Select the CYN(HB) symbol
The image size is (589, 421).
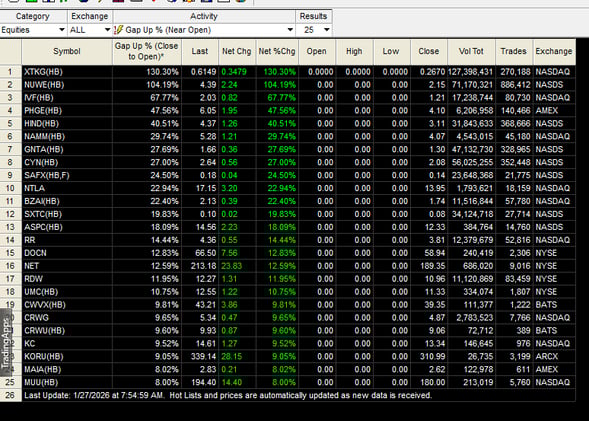pos(41,162)
